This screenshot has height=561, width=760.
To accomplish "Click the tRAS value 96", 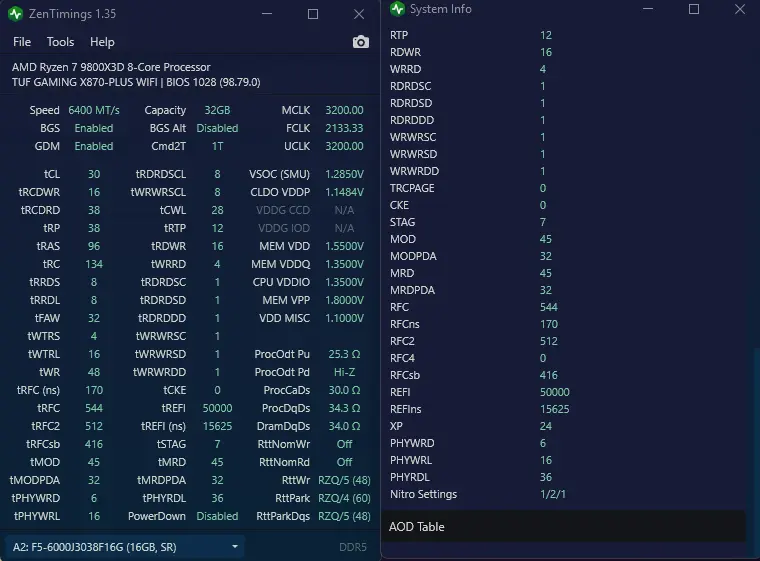I will click(x=94, y=246).
